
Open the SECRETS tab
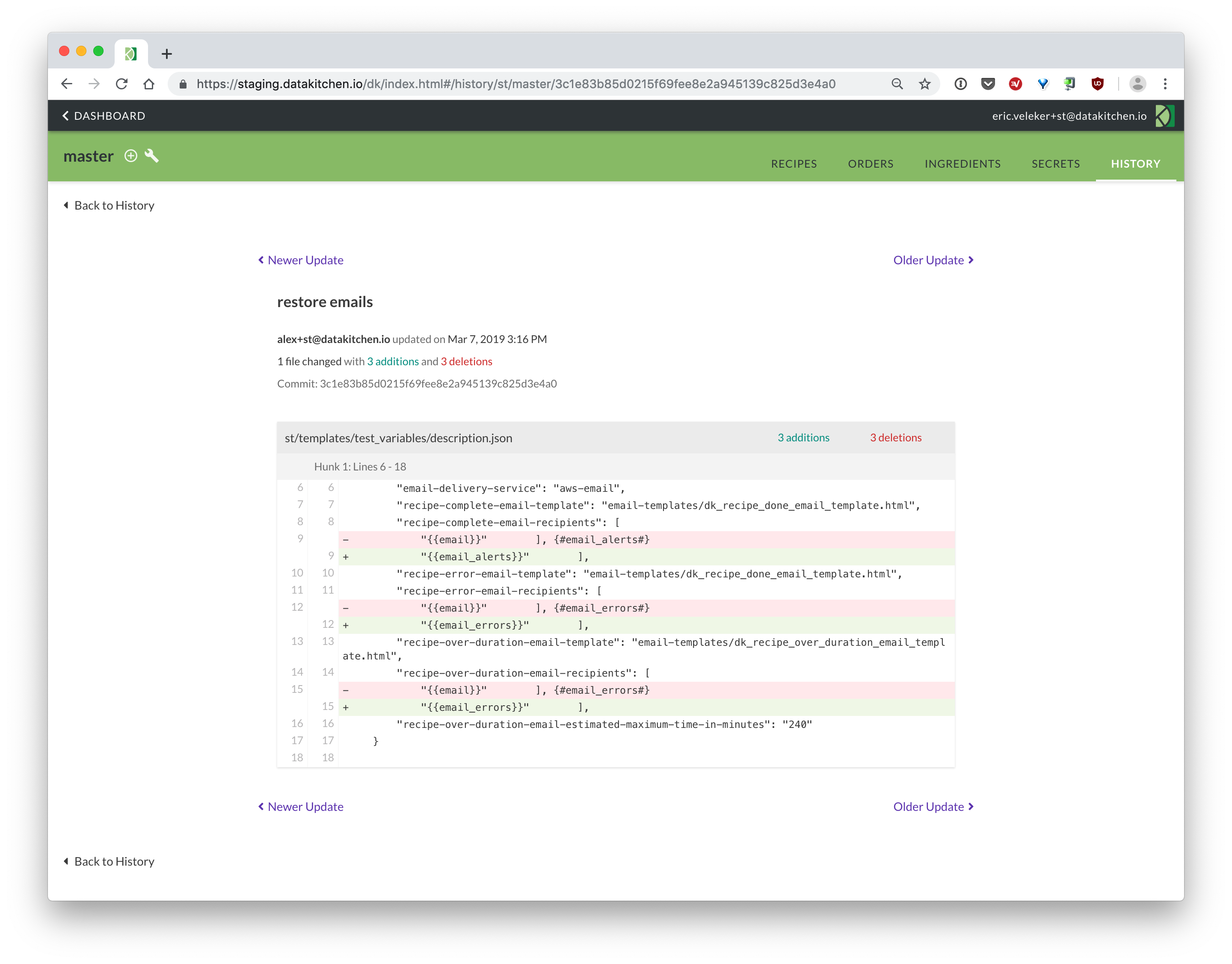pyautogui.click(x=1055, y=164)
